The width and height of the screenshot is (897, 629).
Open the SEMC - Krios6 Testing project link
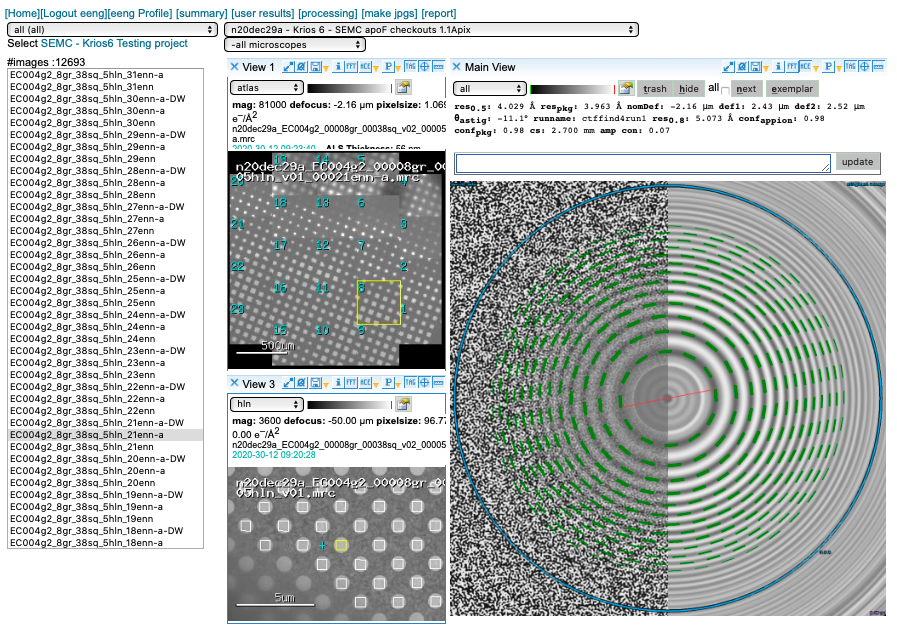(x=114, y=43)
